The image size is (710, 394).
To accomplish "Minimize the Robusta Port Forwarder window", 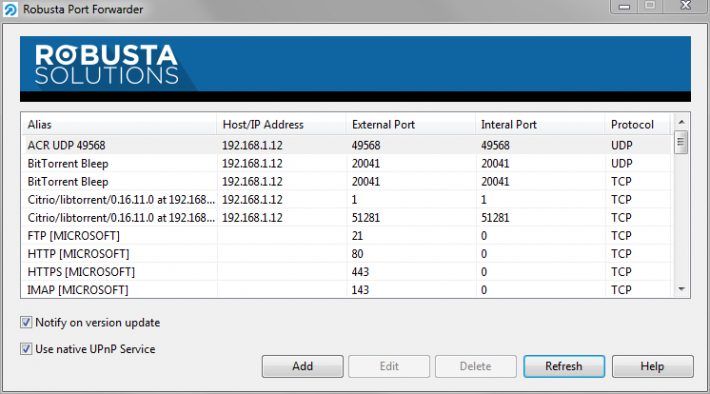I will [x=624, y=6].
